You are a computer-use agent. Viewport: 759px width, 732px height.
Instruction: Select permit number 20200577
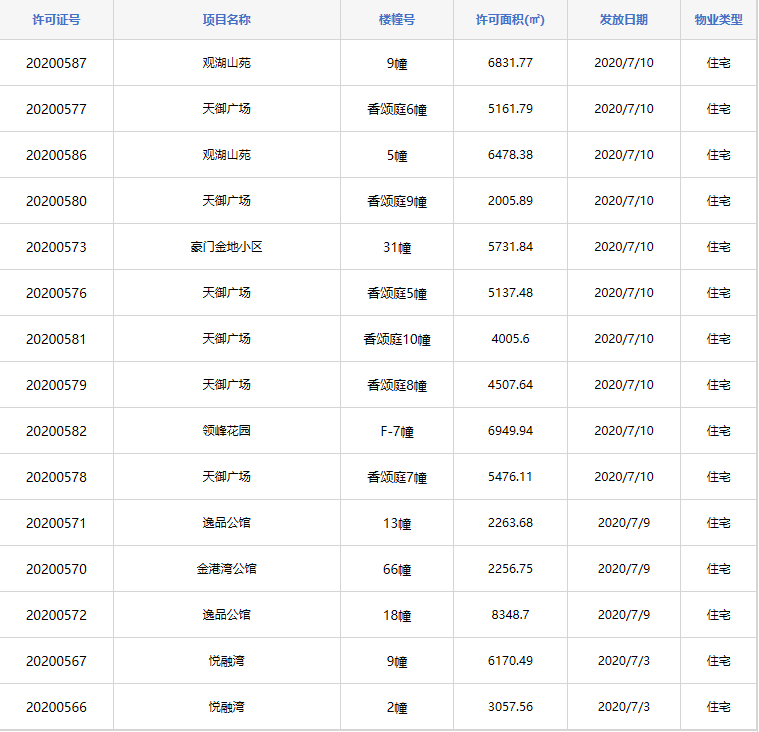56,109
